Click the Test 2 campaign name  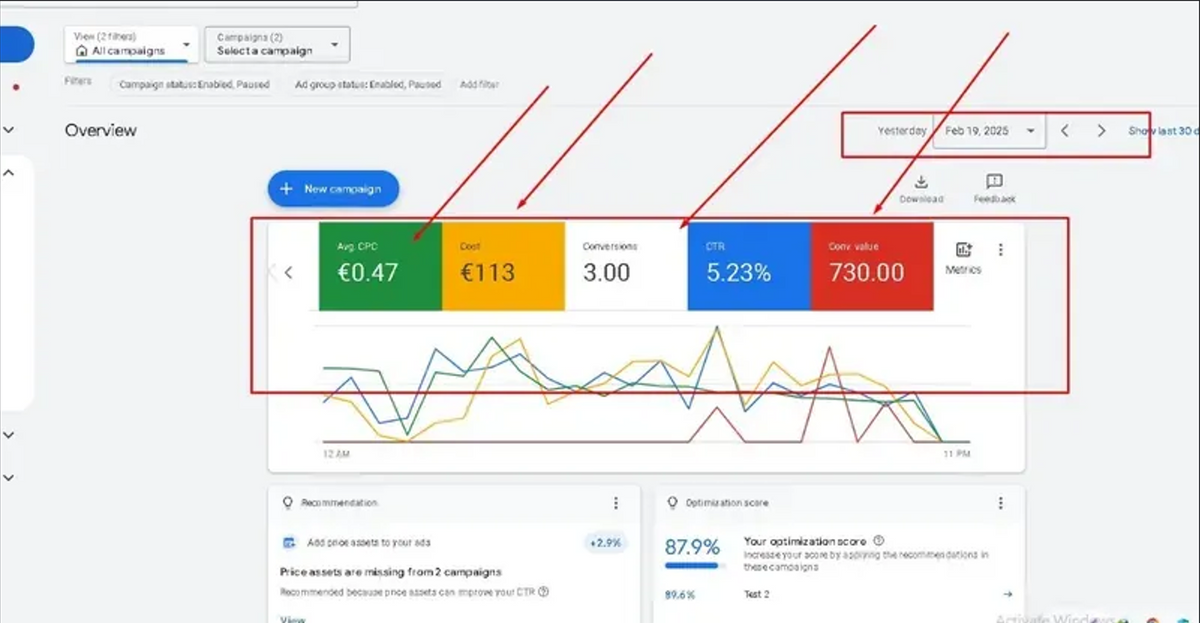(x=757, y=594)
